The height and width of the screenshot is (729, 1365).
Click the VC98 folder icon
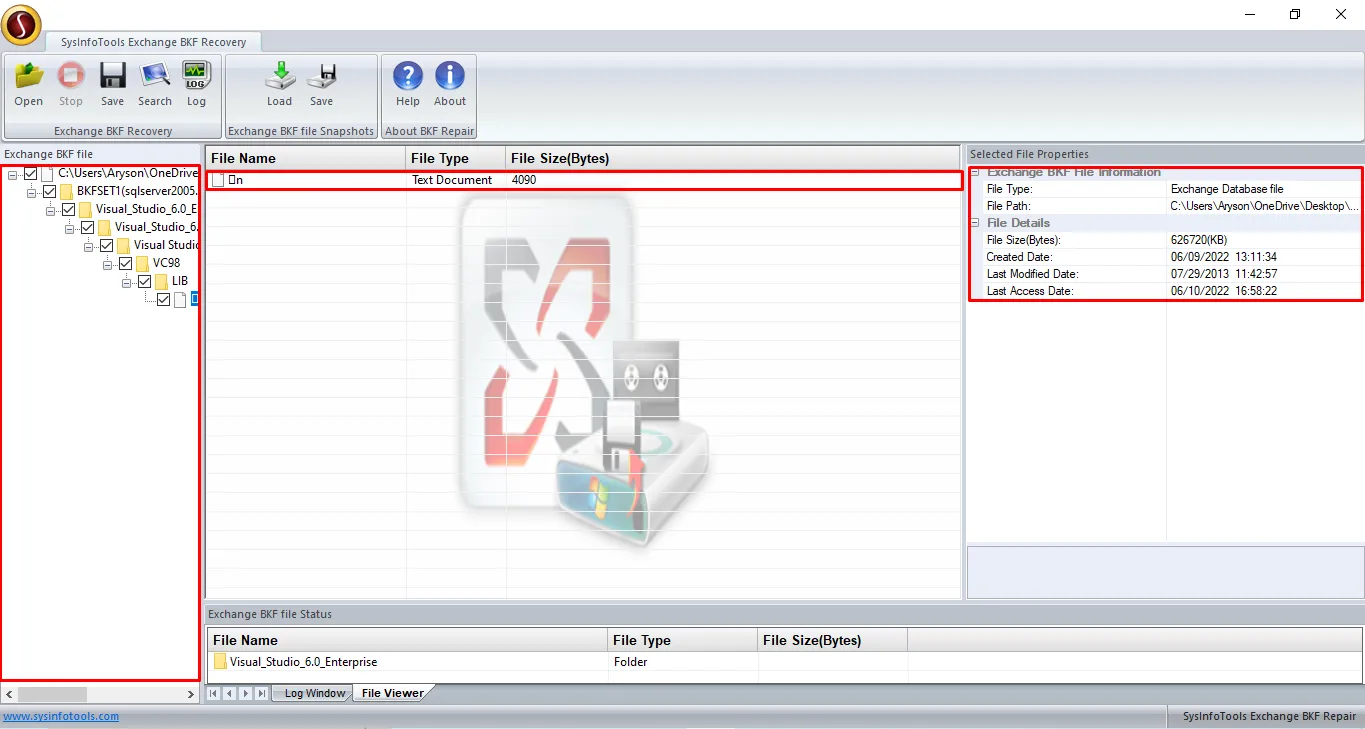[143, 264]
